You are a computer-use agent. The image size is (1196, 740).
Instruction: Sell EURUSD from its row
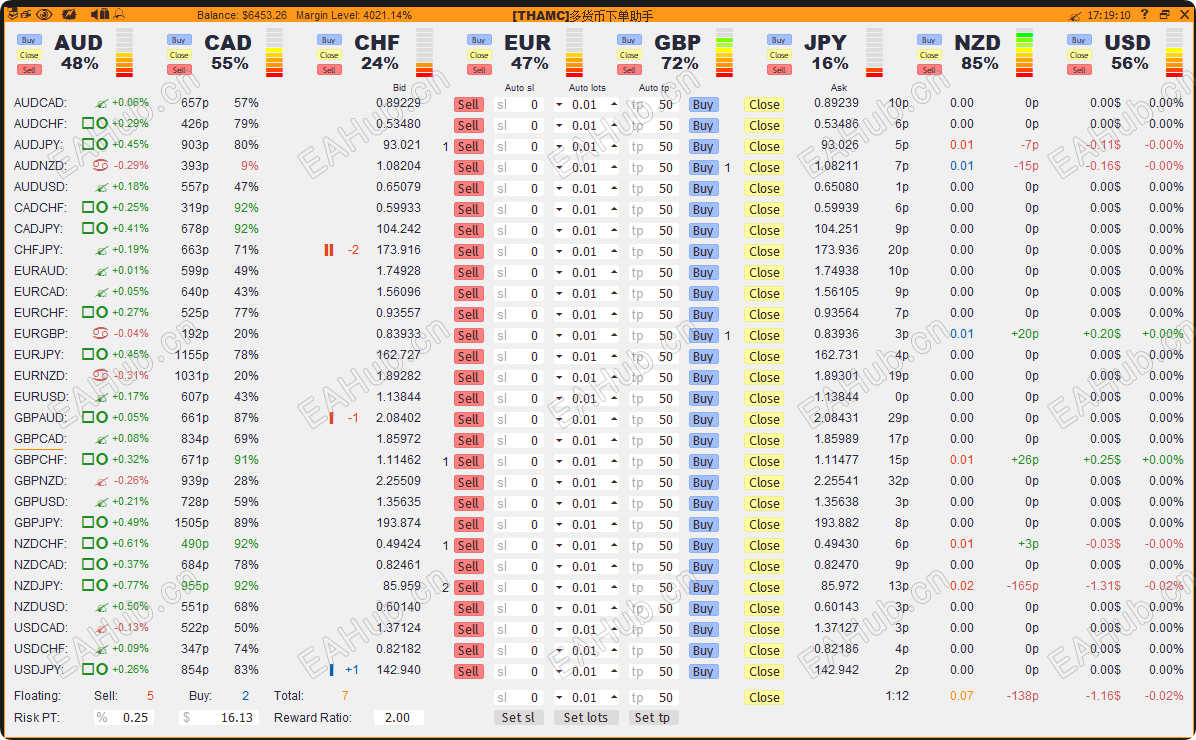(468, 398)
